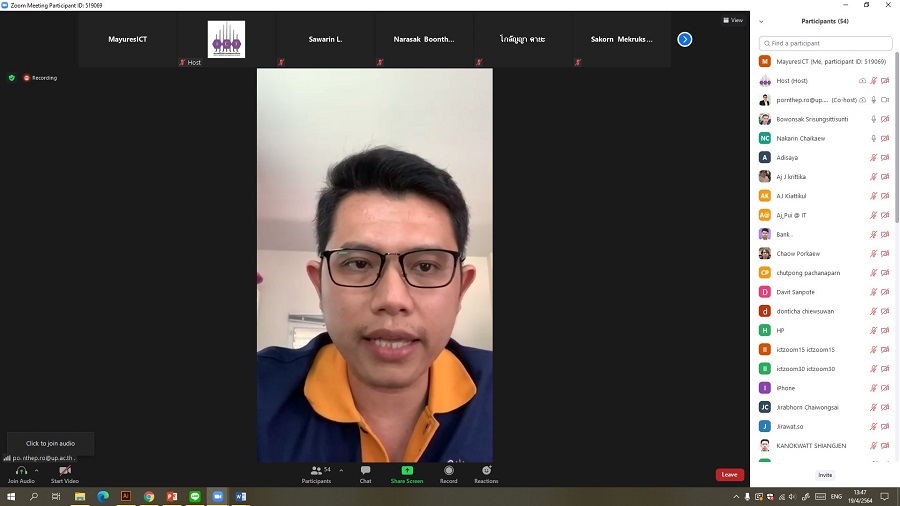The image size is (900, 506).
Task: Open LINE app from taskbar
Action: (195, 496)
